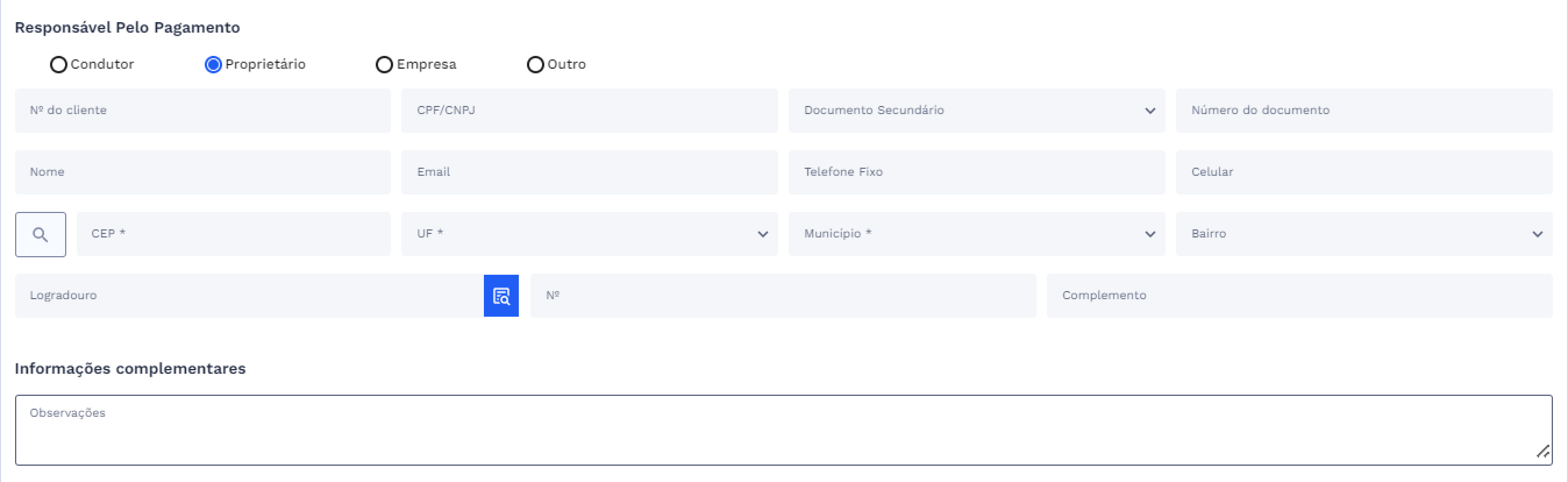Expand the Bairro dropdown
Image resolution: width=1568 pixels, height=482 pixels.
point(1363,234)
